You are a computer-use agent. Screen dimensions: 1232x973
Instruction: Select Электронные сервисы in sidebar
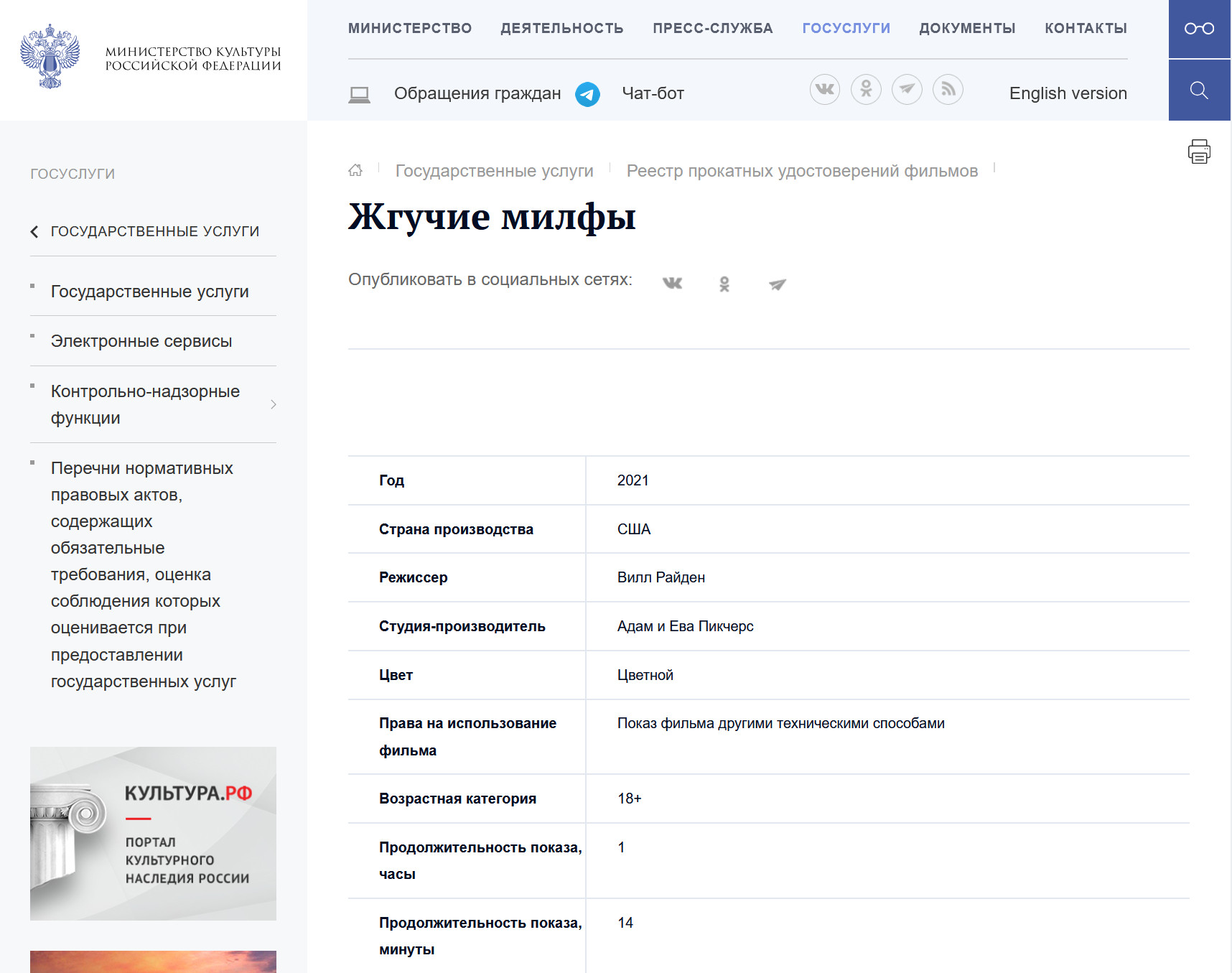pyautogui.click(x=141, y=341)
